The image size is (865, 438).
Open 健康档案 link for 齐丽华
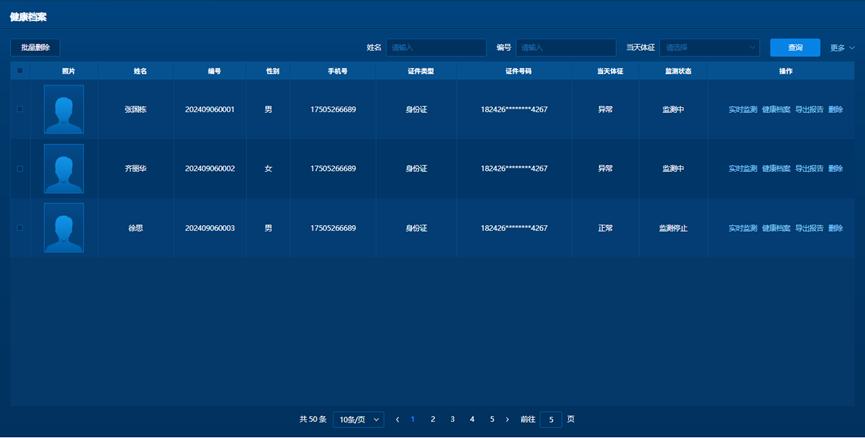(776, 169)
